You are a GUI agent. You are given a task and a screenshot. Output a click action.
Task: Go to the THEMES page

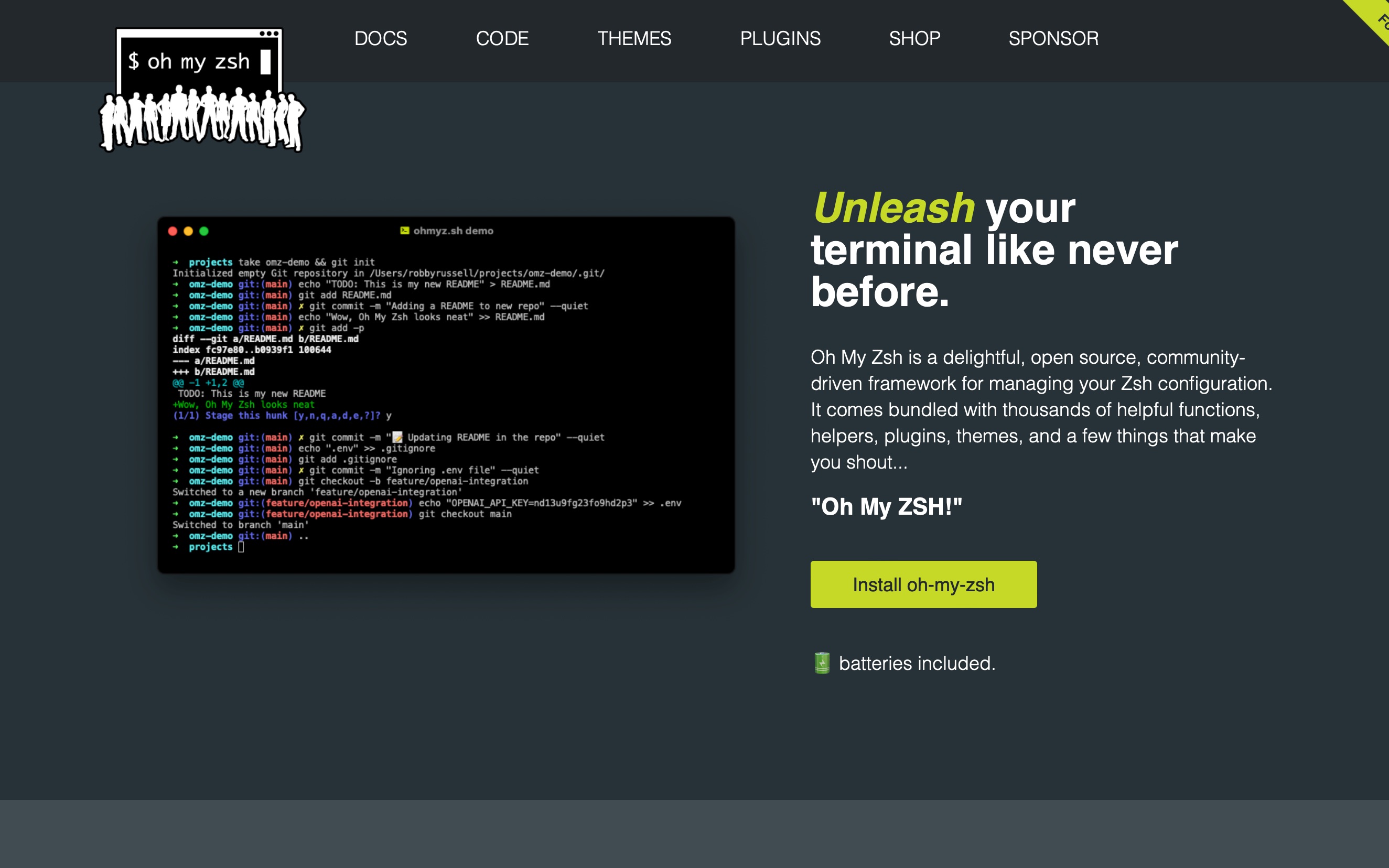pos(634,38)
